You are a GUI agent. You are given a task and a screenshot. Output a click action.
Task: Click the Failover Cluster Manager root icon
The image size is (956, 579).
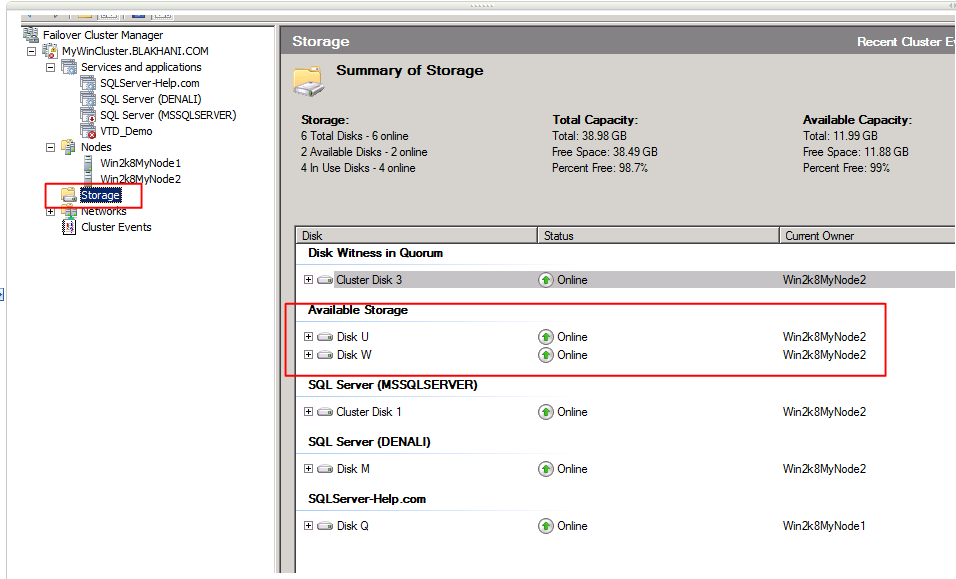[31, 35]
